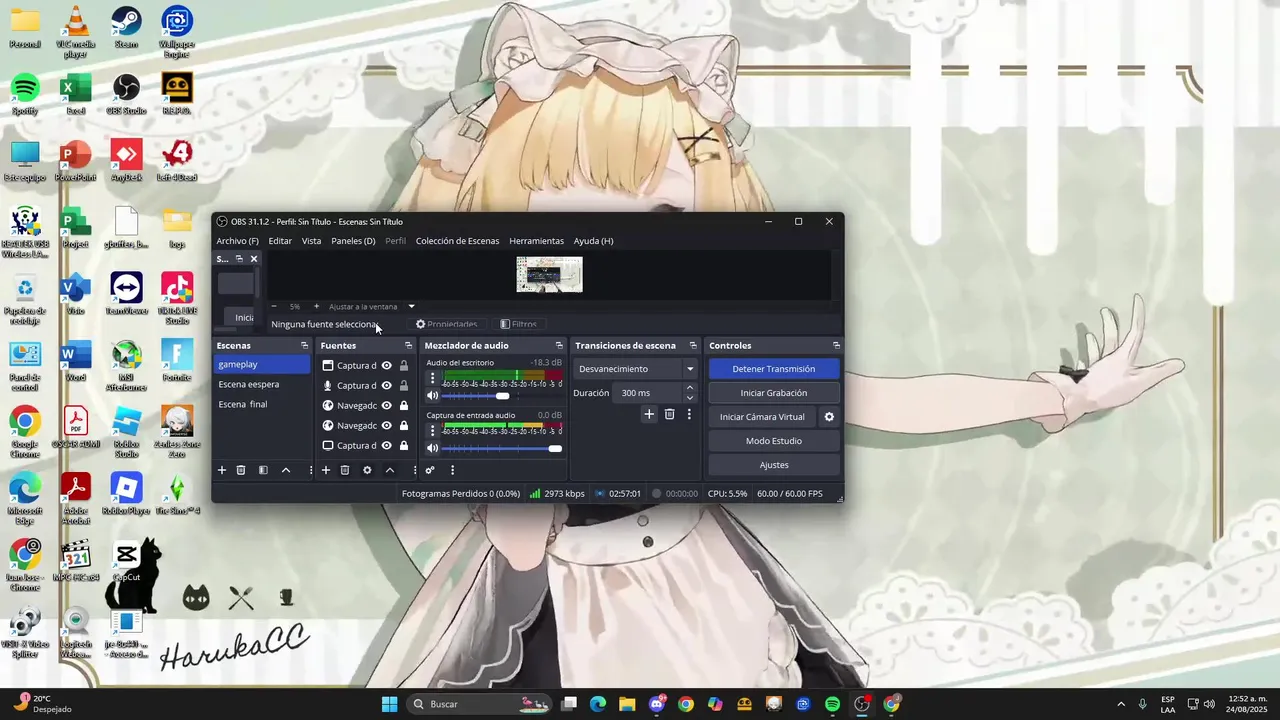Undock the Mezclador de audio panel
This screenshot has height=720, width=1280.
pos(559,346)
